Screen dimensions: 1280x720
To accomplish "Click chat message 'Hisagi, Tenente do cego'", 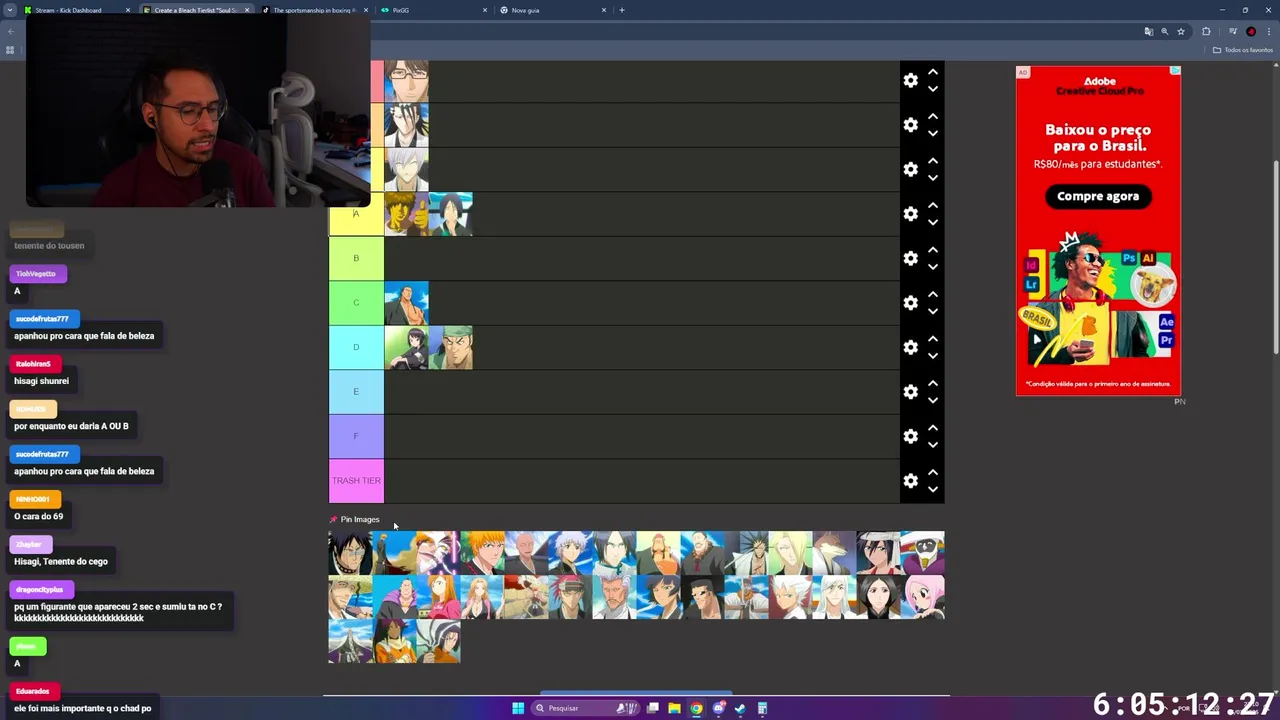I will point(61,561).
